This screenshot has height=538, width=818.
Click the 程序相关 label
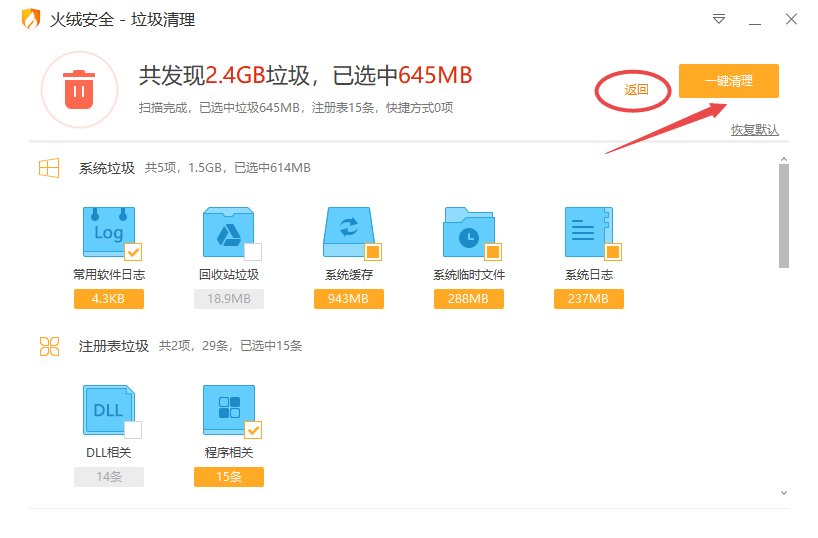pos(228,452)
